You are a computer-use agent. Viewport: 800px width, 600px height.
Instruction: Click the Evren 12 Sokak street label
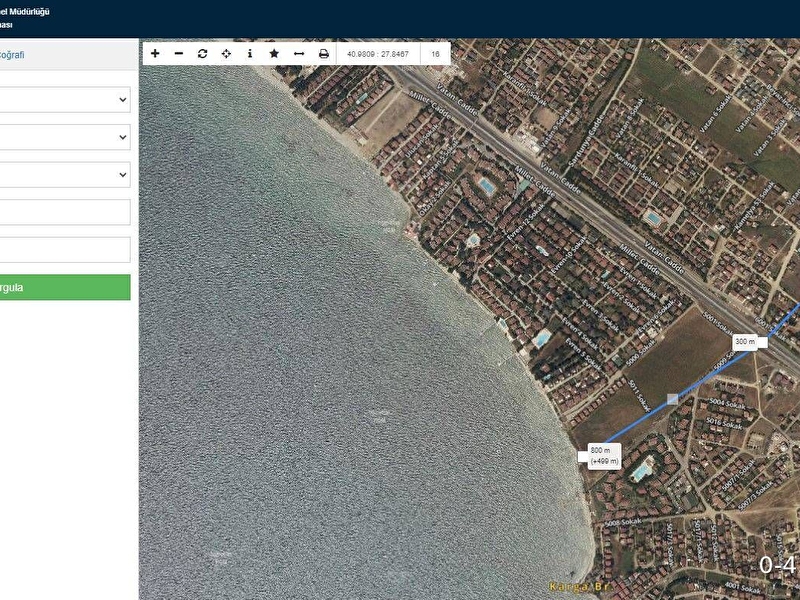526,222
